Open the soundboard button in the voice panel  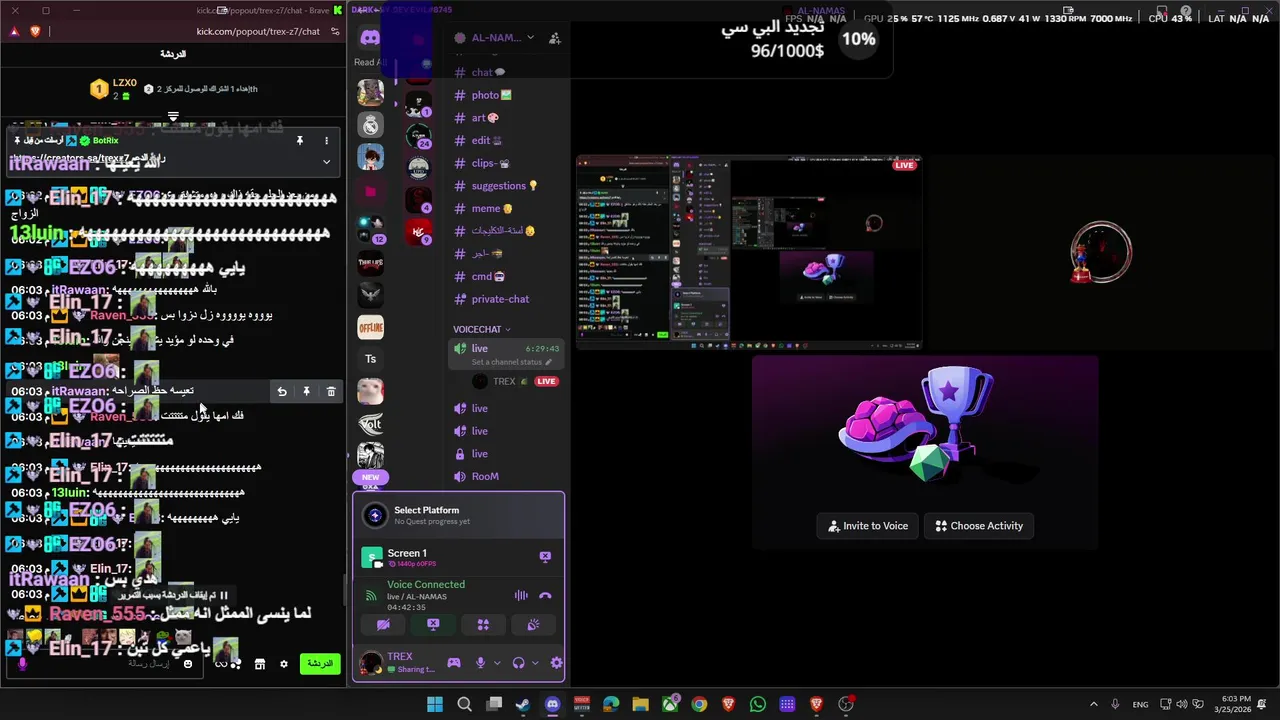533,624
